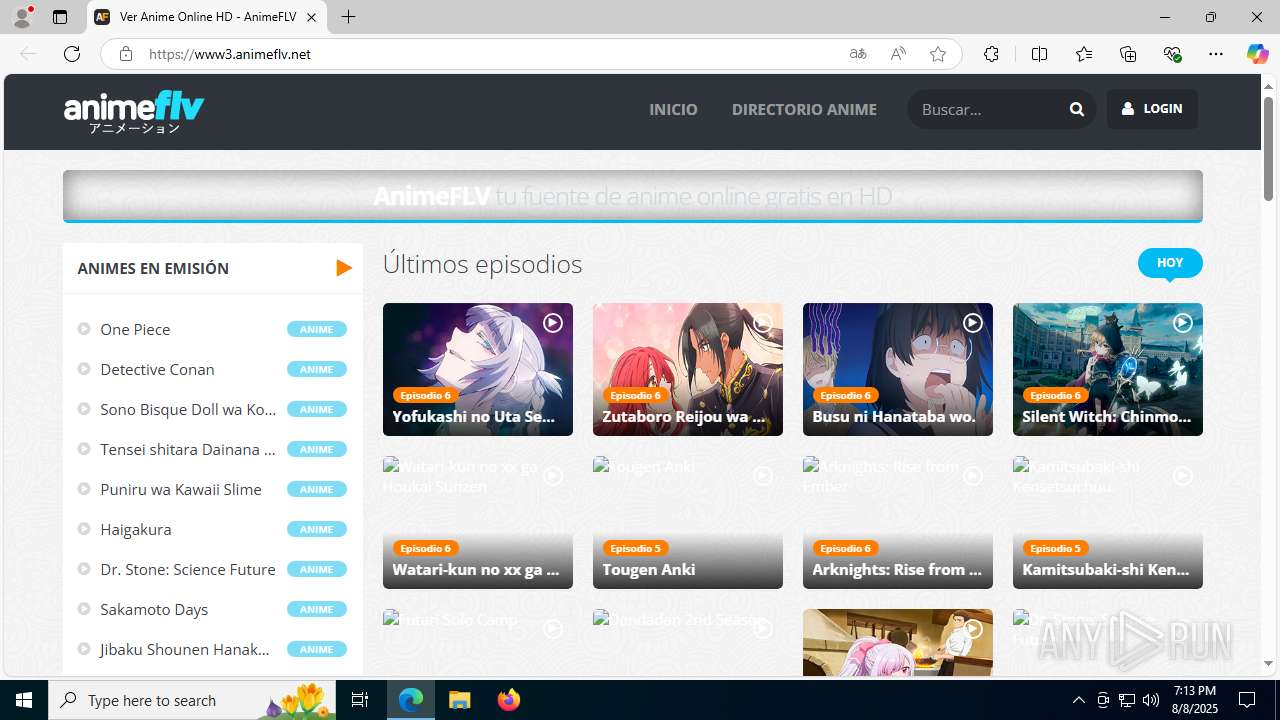Click the play icon on Silent Witch card

pos(1182,323)
